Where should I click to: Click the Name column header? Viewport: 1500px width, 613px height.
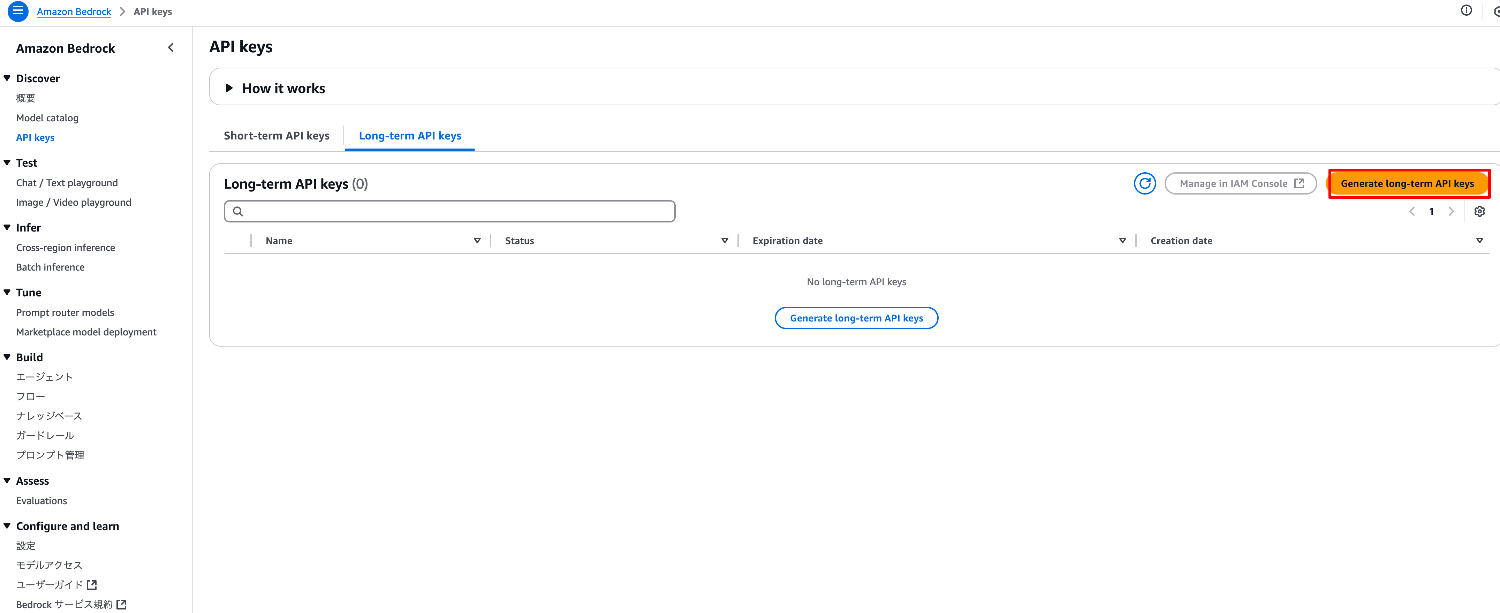pos(279,241)
